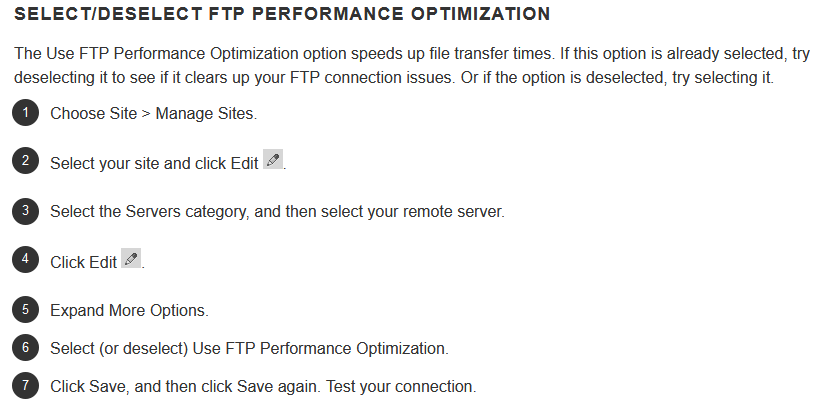Click the step 4 number bullet
Viewport: 827px width, 419px height.
tap(25, 260)
